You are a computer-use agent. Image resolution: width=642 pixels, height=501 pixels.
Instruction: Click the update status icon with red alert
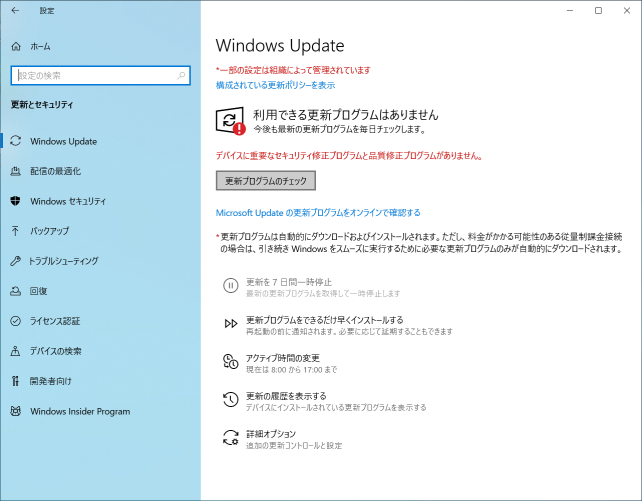tap(231, 121)
